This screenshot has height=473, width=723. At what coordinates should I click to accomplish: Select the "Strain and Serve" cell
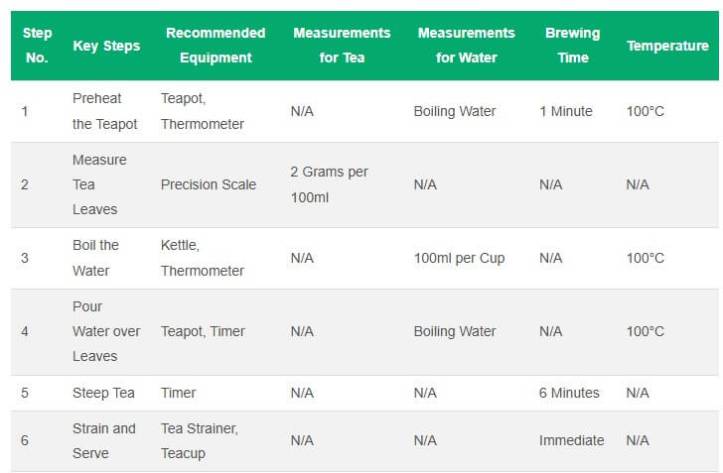[x=103, y=440]
